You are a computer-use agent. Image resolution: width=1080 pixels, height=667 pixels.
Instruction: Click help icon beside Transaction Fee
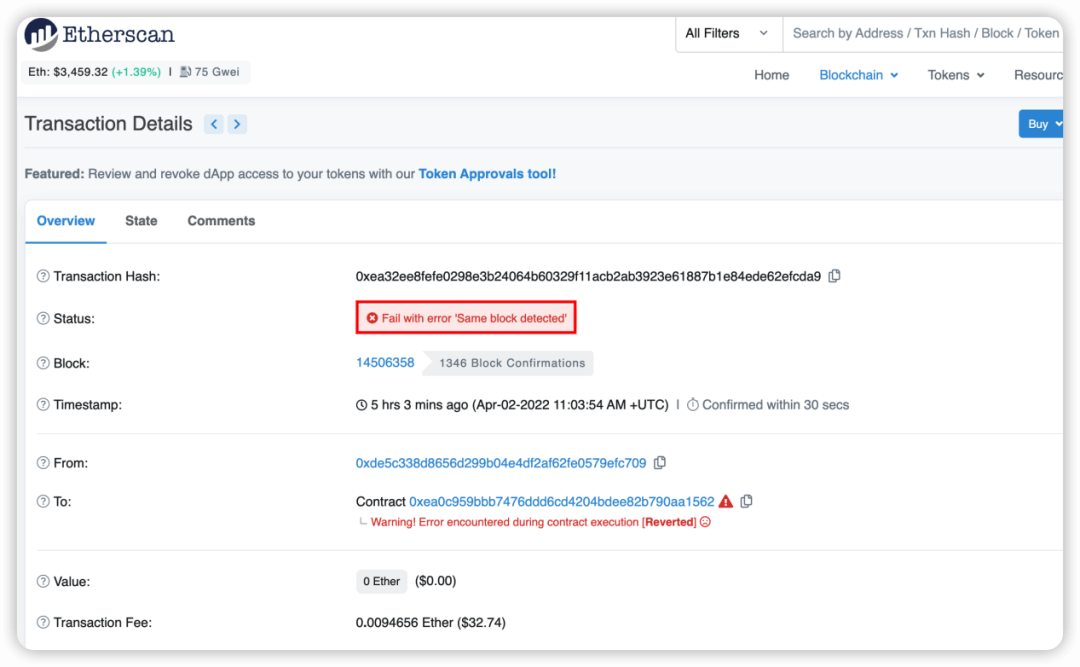(x=43, y=623)
